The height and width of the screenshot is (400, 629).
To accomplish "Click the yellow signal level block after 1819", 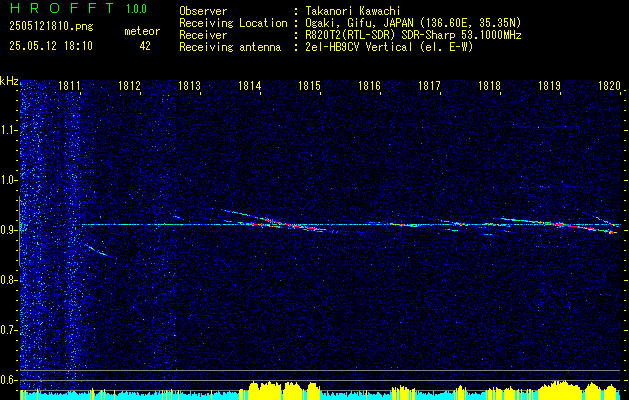I will (560, 389).
